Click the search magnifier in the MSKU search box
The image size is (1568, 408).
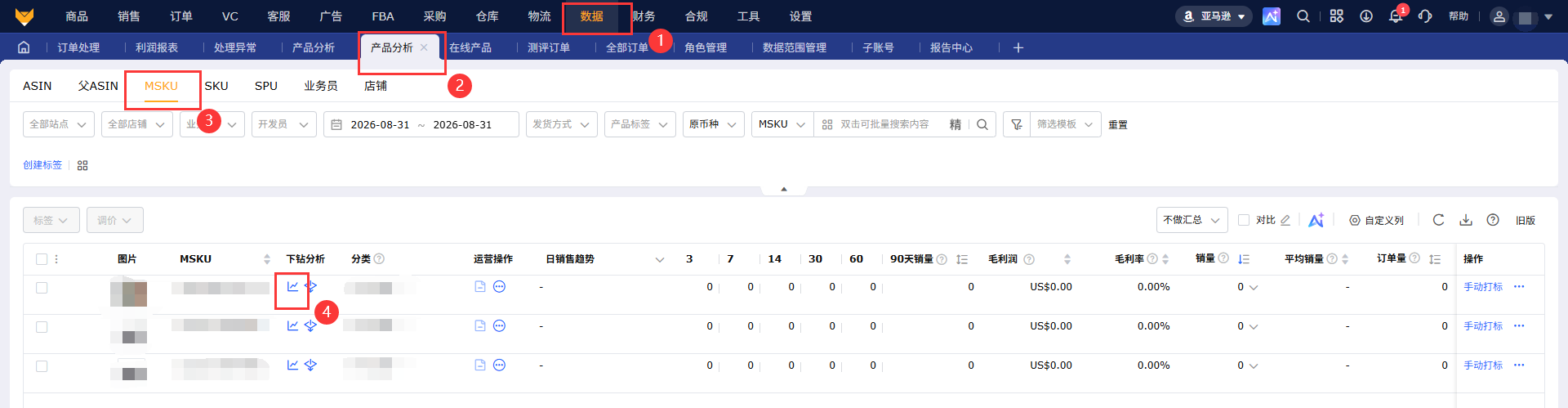(x=982, y=124)
